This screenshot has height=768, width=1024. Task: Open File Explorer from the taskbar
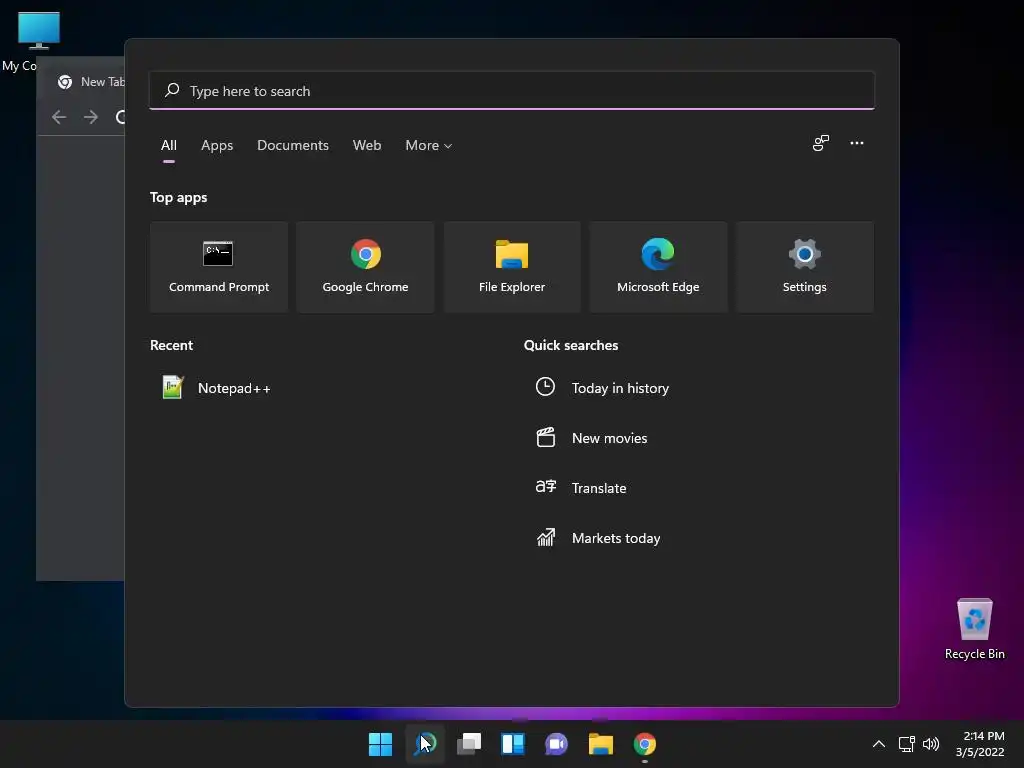[601, 744]
